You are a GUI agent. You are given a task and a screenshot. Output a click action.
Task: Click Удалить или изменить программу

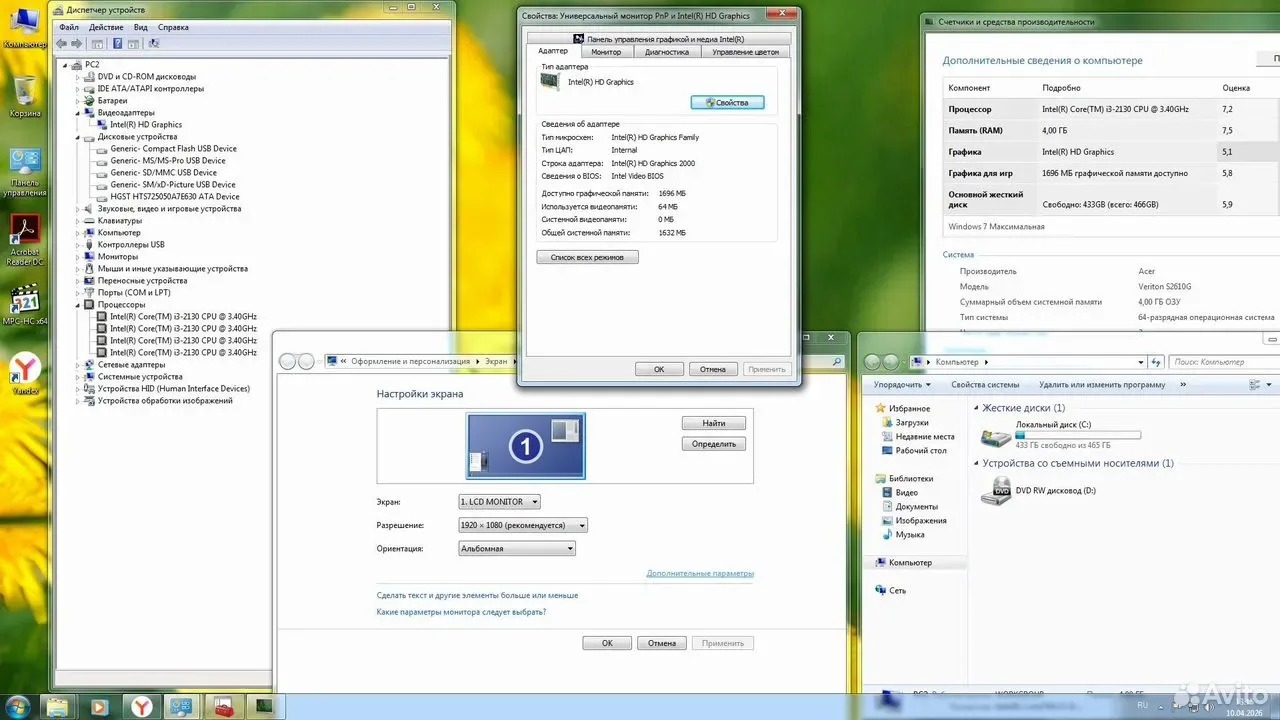click(1102, 385)
